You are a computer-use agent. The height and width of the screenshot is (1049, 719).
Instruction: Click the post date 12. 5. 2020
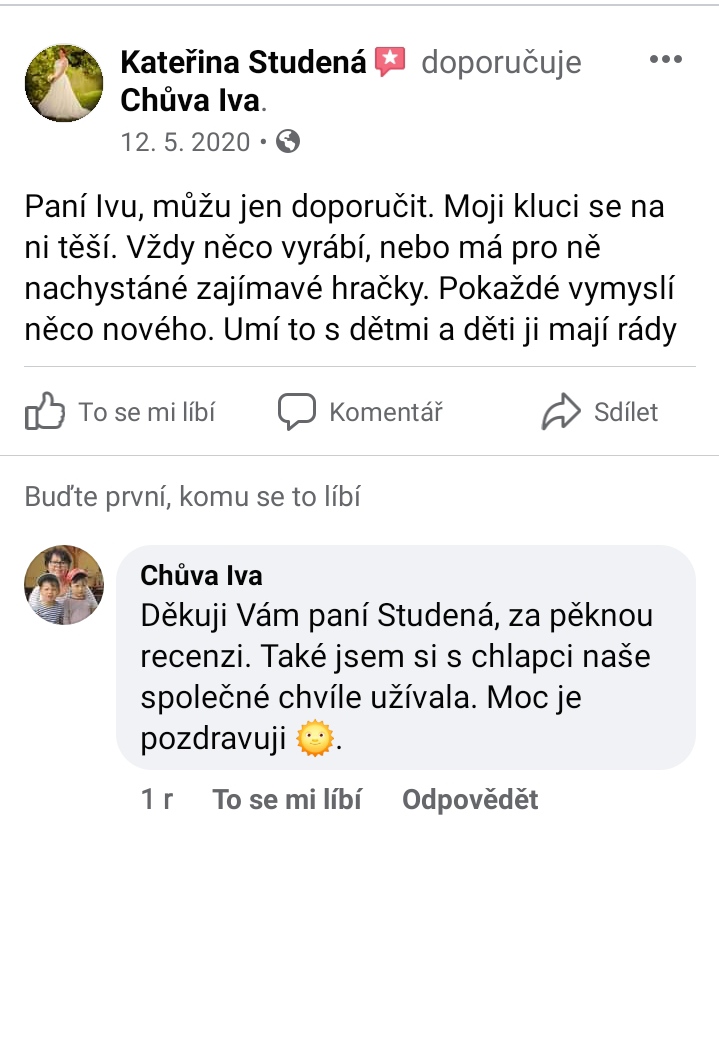coord(185,142)
